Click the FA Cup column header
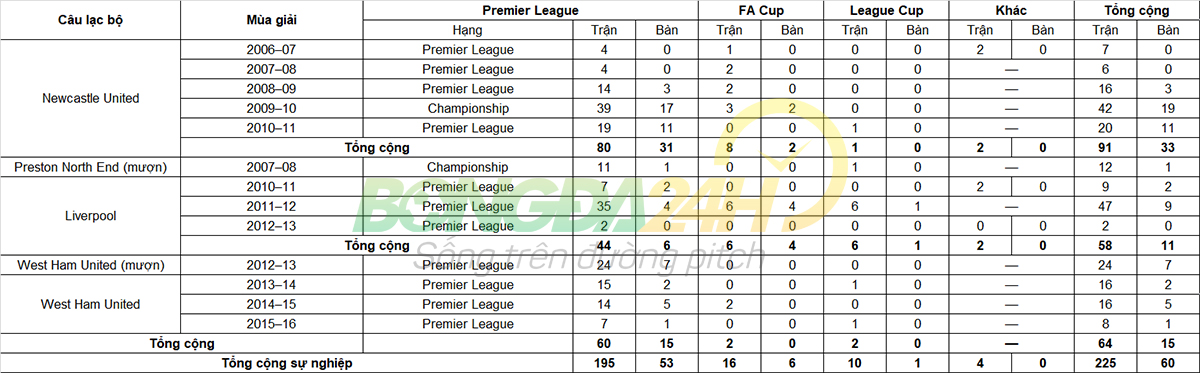The width and height of the screenshot is (1200, 373). coord(760,10)
